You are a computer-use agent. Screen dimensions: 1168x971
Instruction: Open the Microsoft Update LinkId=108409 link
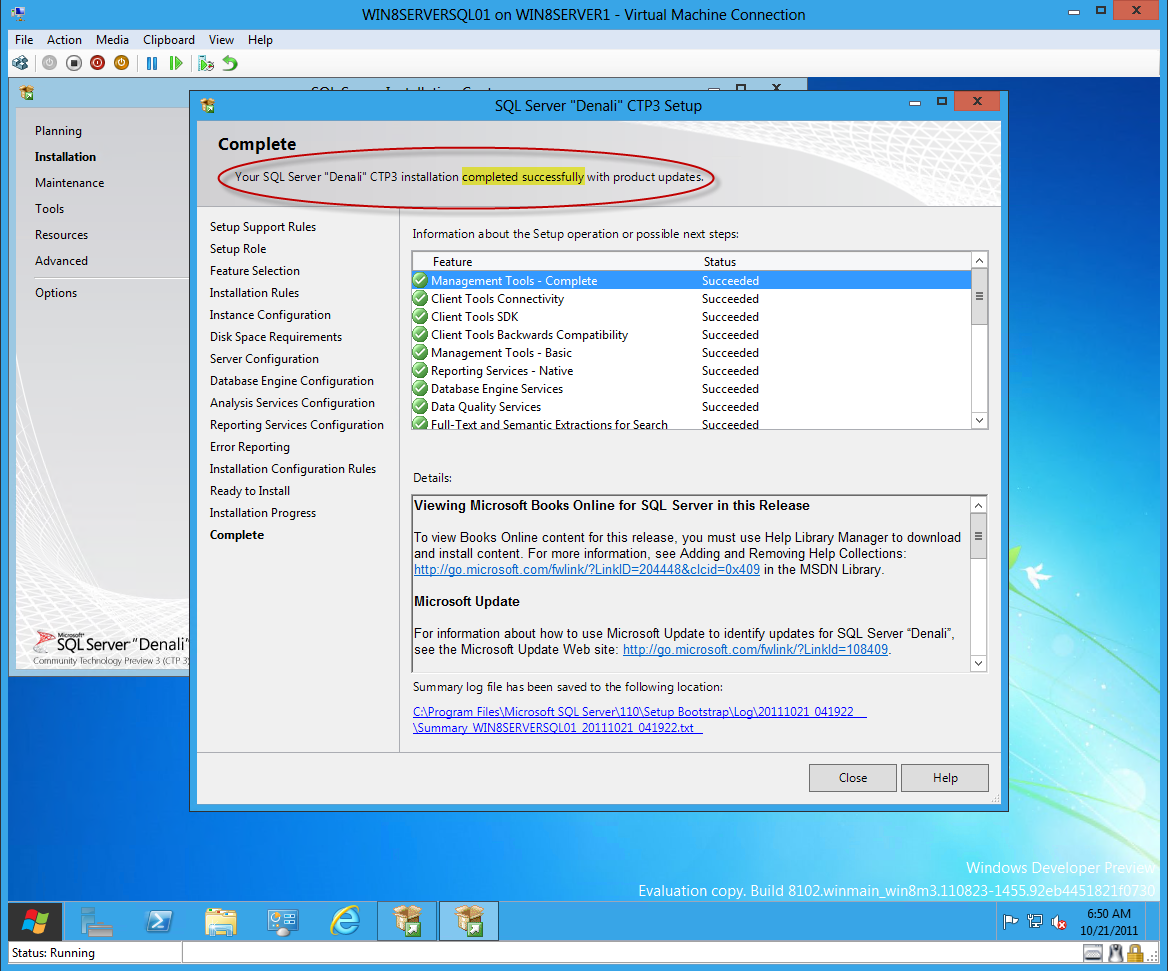(x=755, y=649)
